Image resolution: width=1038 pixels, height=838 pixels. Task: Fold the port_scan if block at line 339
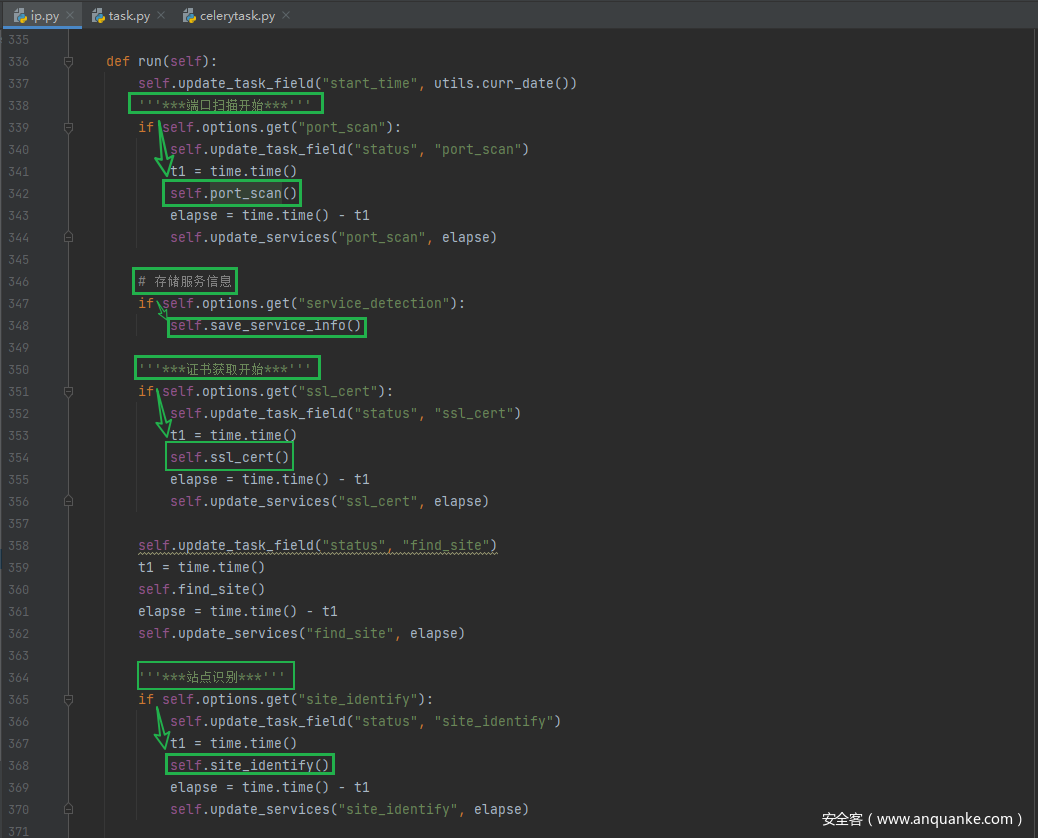(x=68, y=128)
